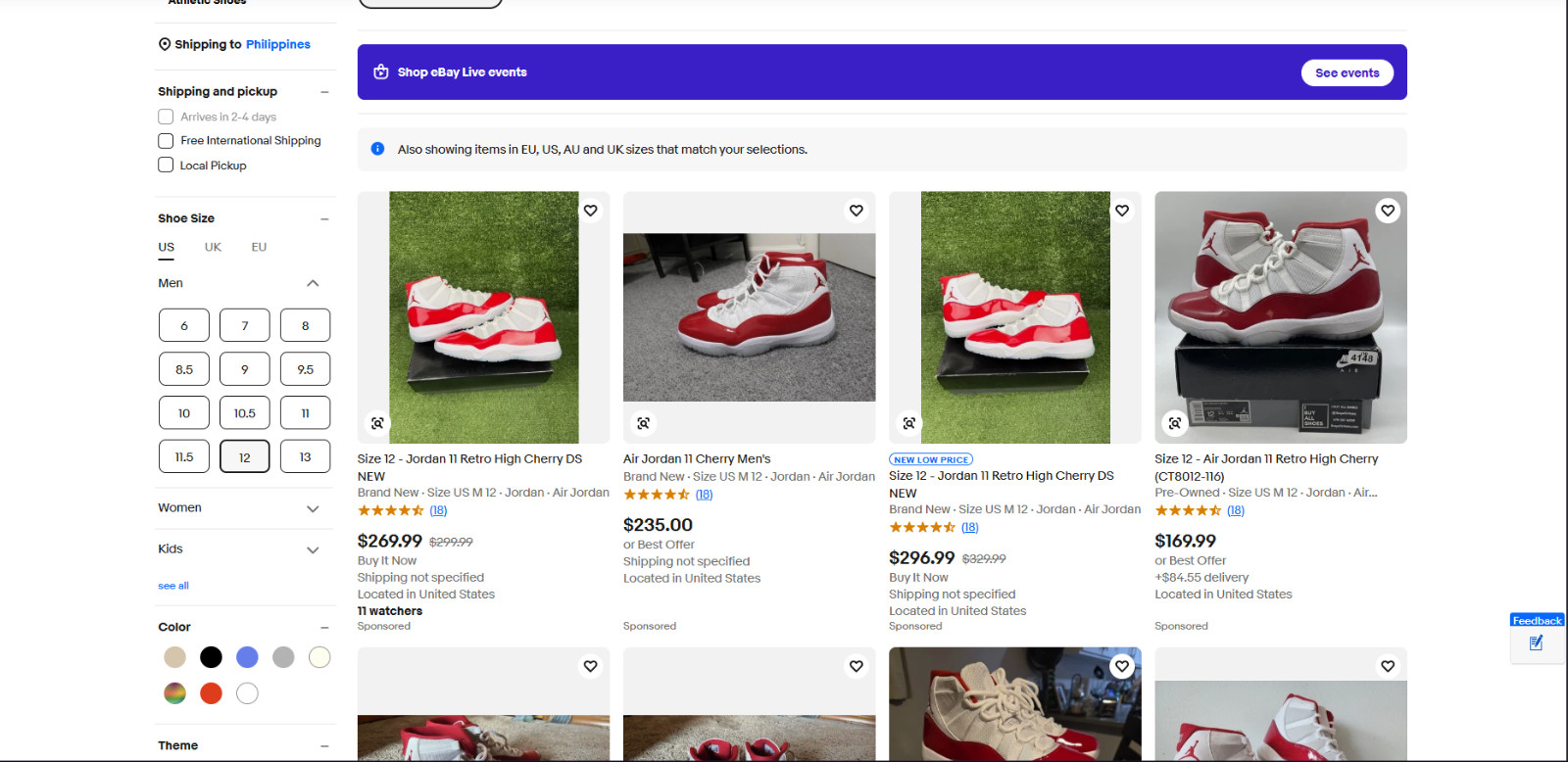Select the US shoe size tab
1568x762 pixels.
pyautogui.click(x=167, y=247)
